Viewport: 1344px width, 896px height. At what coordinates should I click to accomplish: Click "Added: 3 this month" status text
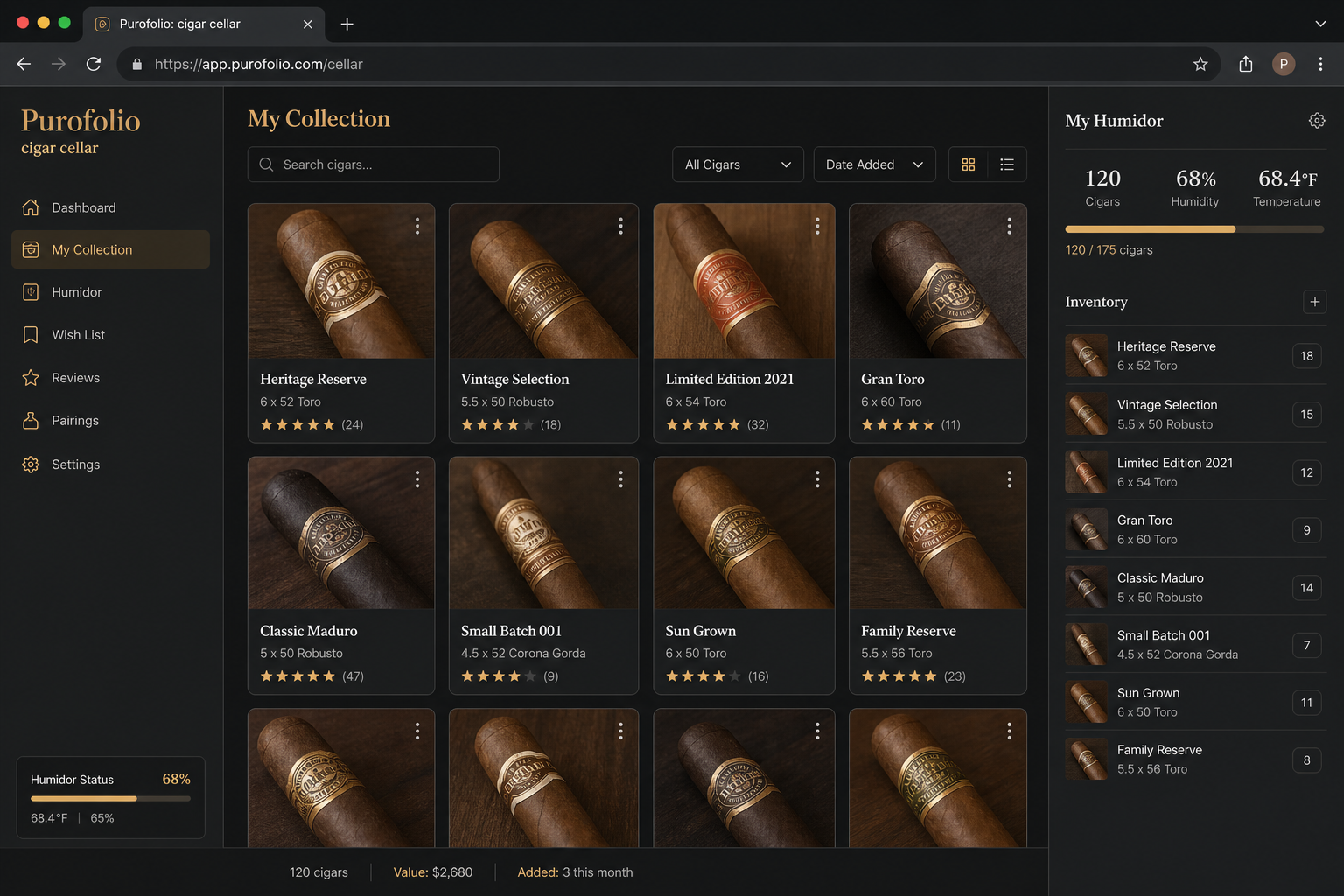(575, 872)
